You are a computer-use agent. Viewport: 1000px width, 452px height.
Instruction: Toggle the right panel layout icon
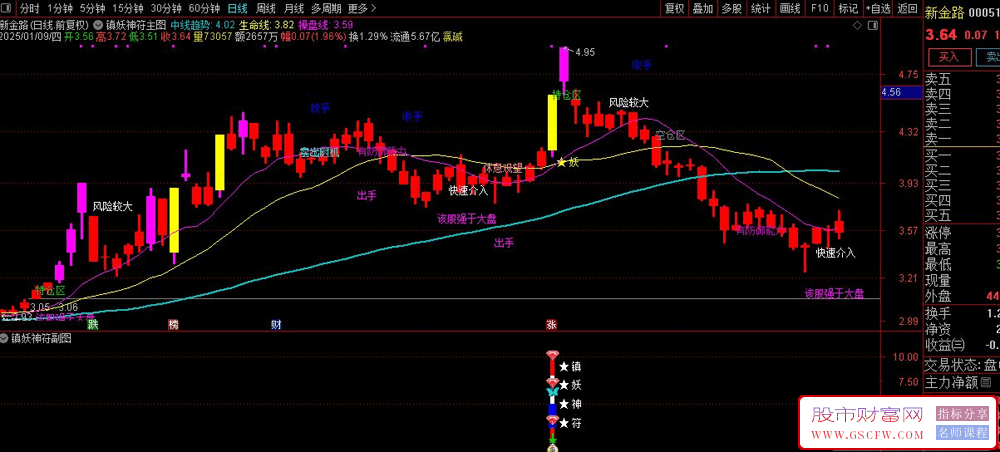(x=871, y=25)
